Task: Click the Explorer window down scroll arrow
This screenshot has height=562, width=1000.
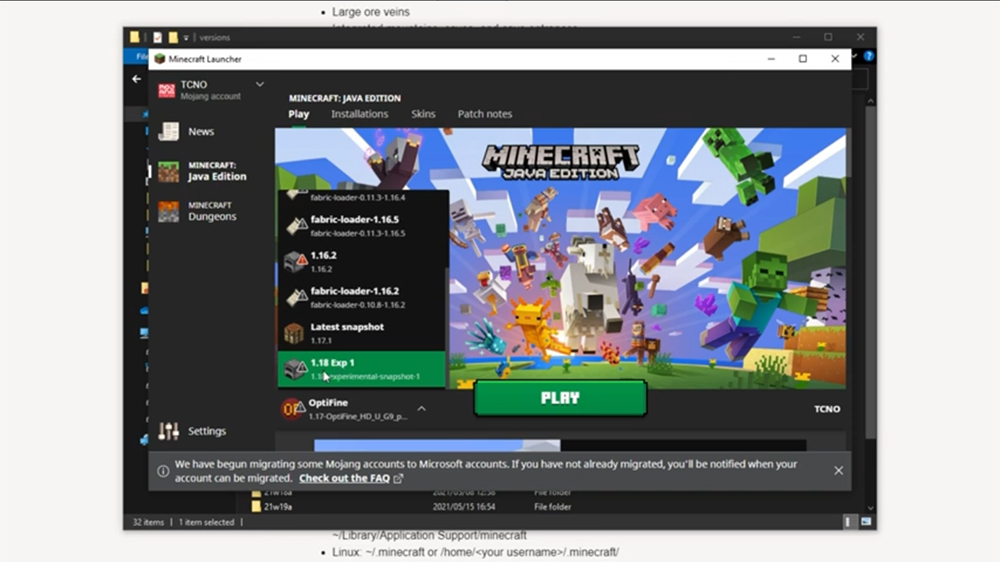Action: pos(871,508)
